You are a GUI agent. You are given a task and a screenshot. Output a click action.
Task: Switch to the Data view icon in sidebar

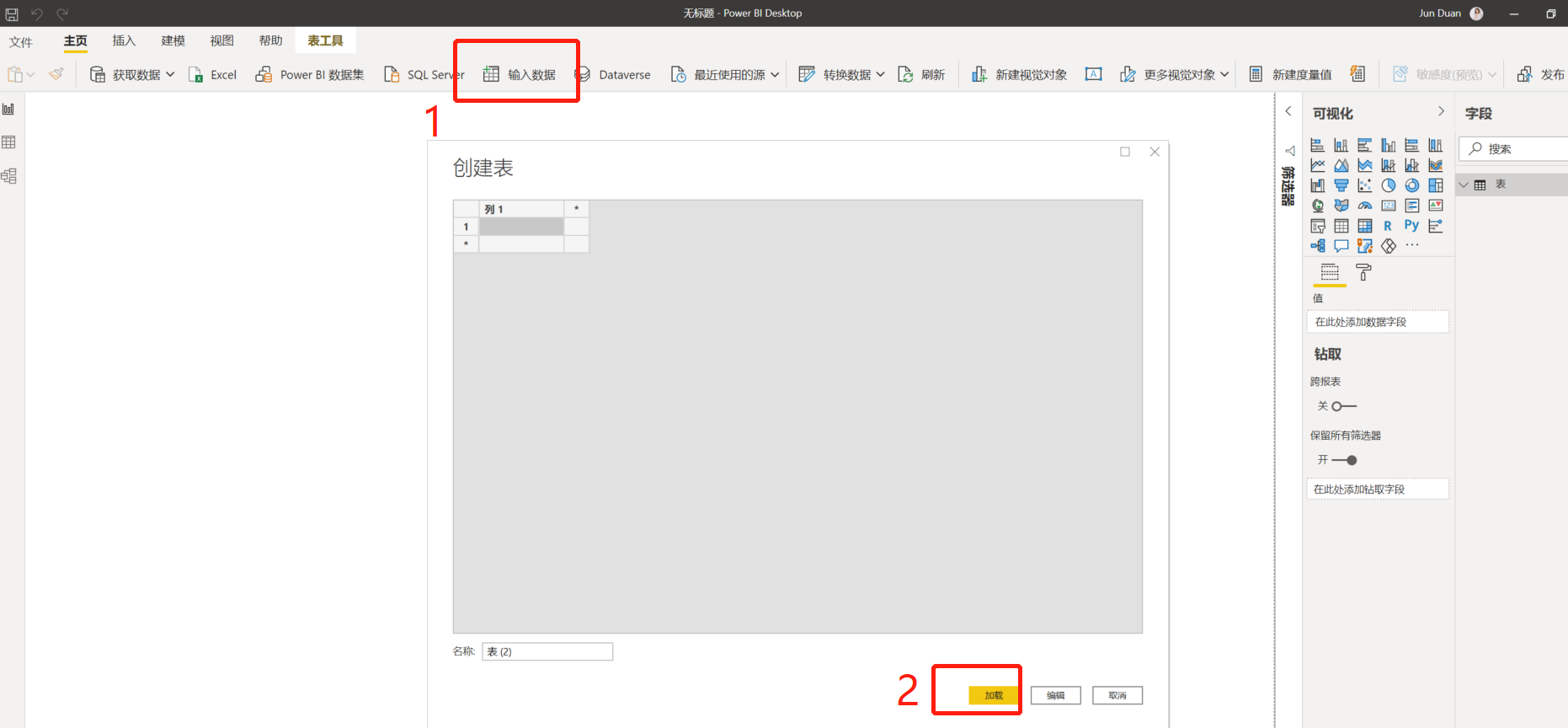(8, 142)
